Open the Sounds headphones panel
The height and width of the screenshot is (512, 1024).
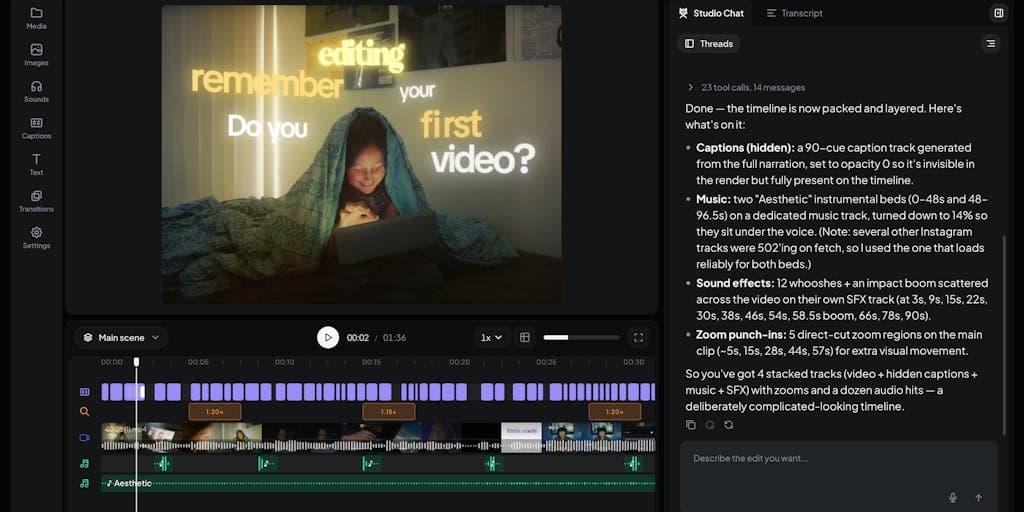(37, 91)
